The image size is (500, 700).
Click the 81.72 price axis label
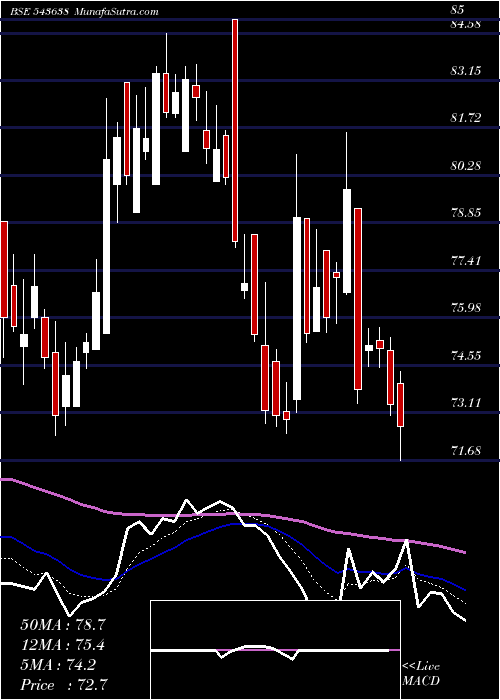click(466, 118)
